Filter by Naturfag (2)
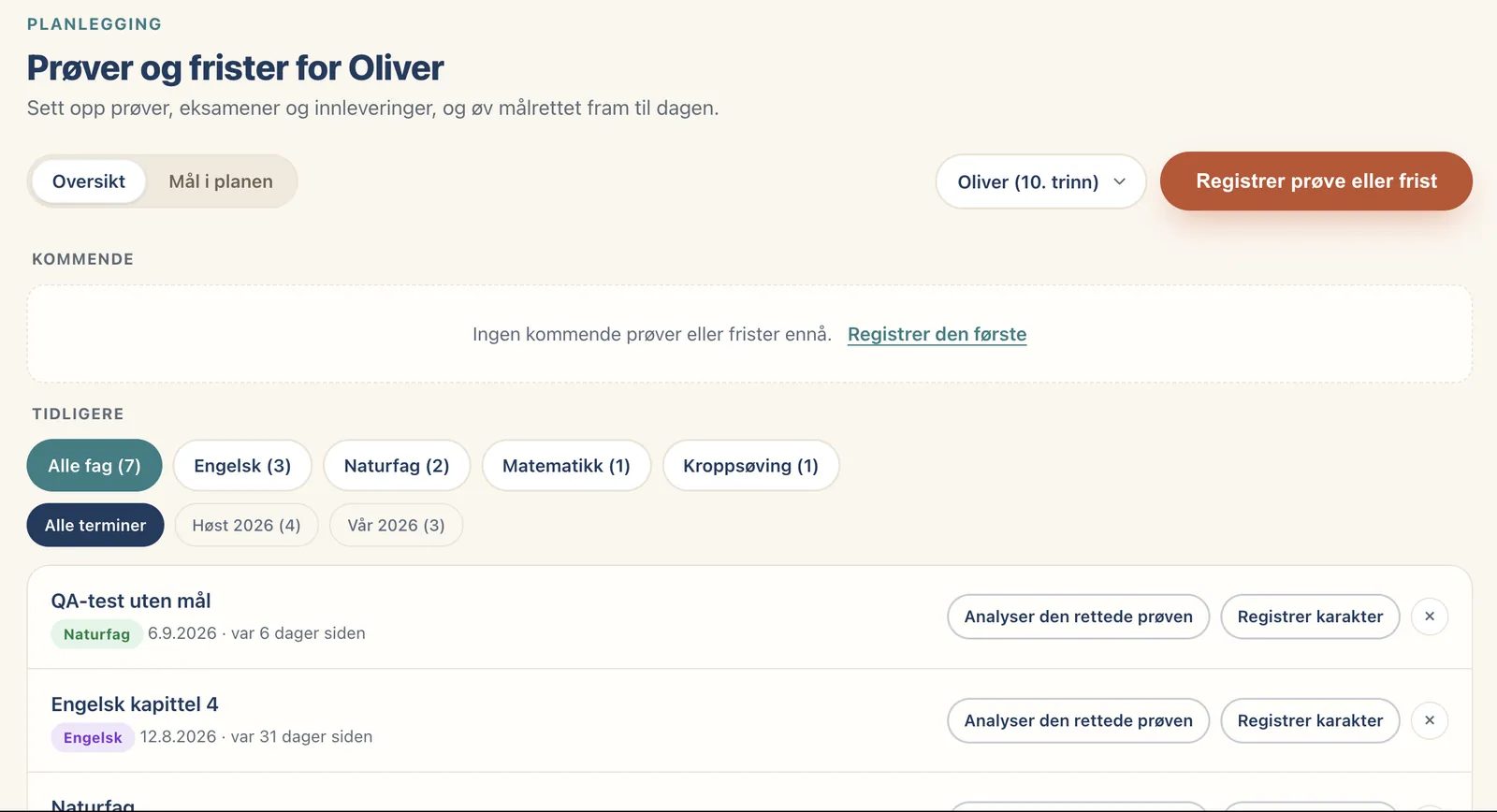Image resolution: width=1497 pixels, height=812 pixels. [x=397, y=465]
